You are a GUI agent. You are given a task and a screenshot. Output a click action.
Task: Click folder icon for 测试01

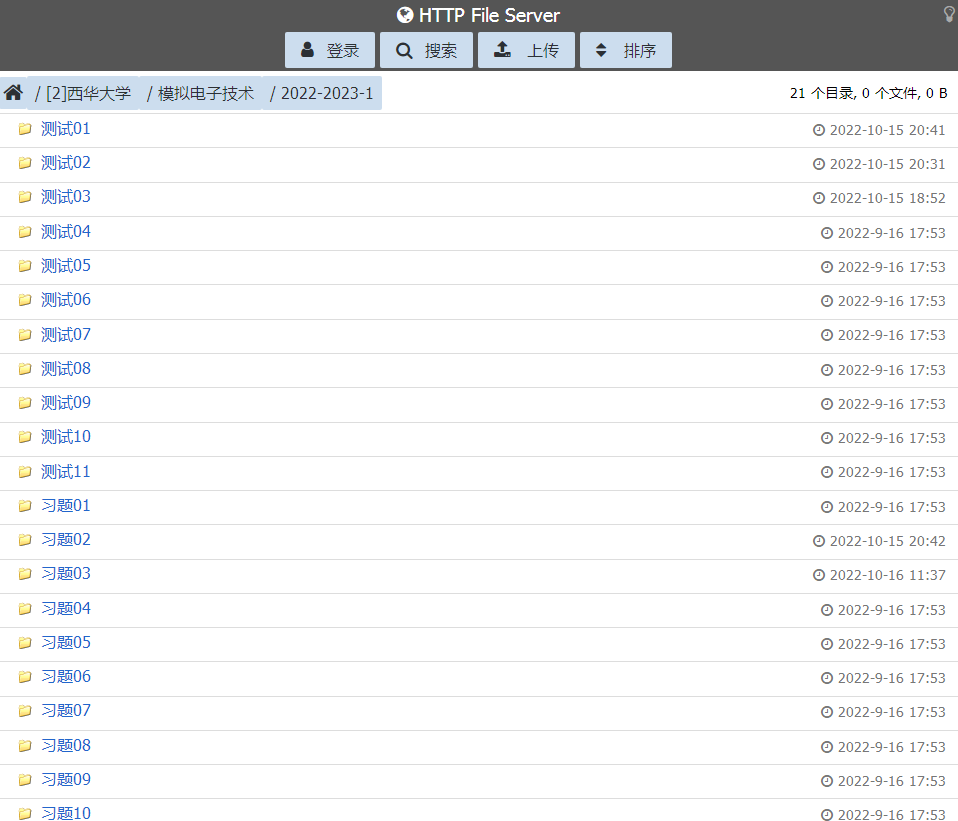pos(25,129)
